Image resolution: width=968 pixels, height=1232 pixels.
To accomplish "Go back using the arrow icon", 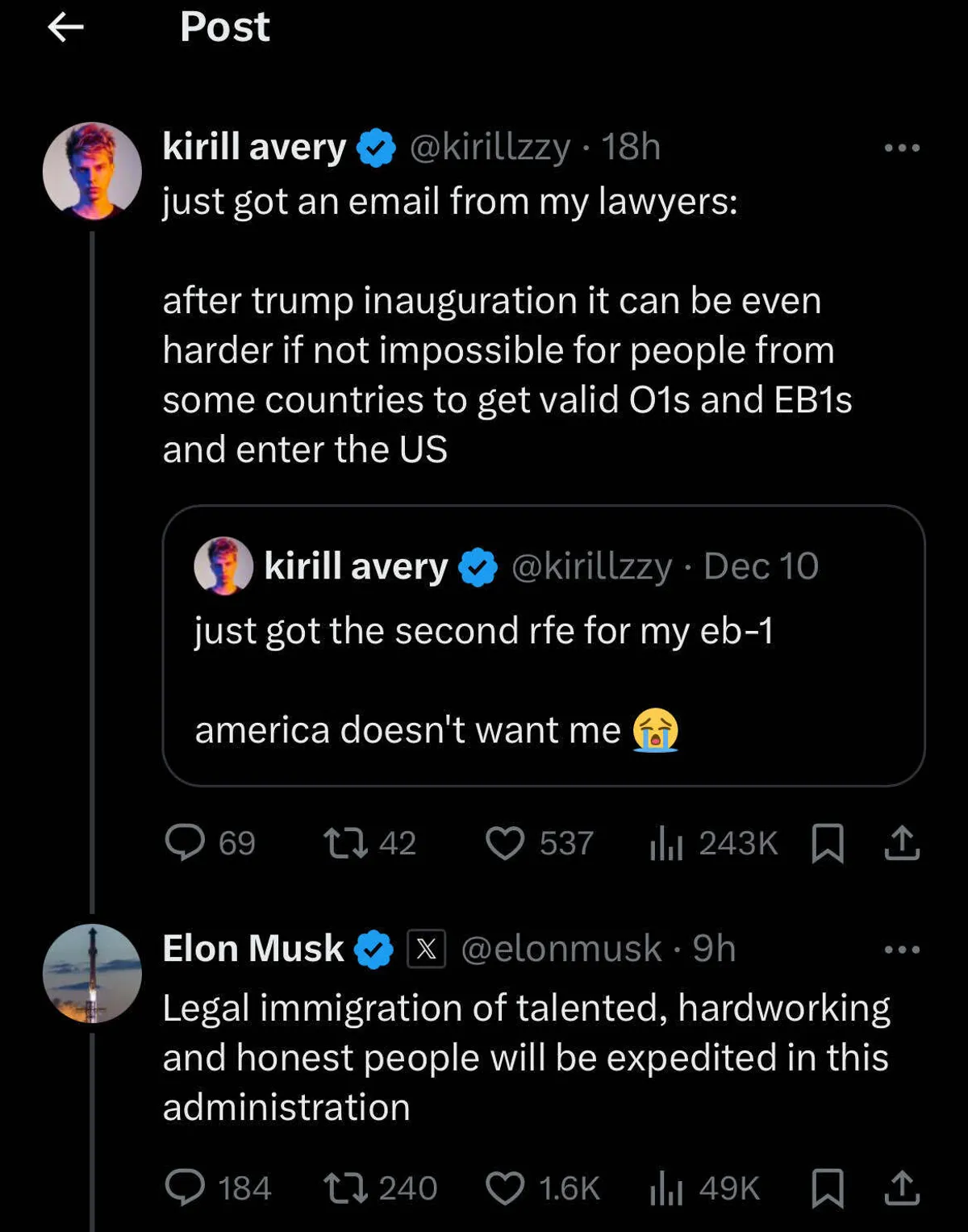I will [x=66, y=27].
